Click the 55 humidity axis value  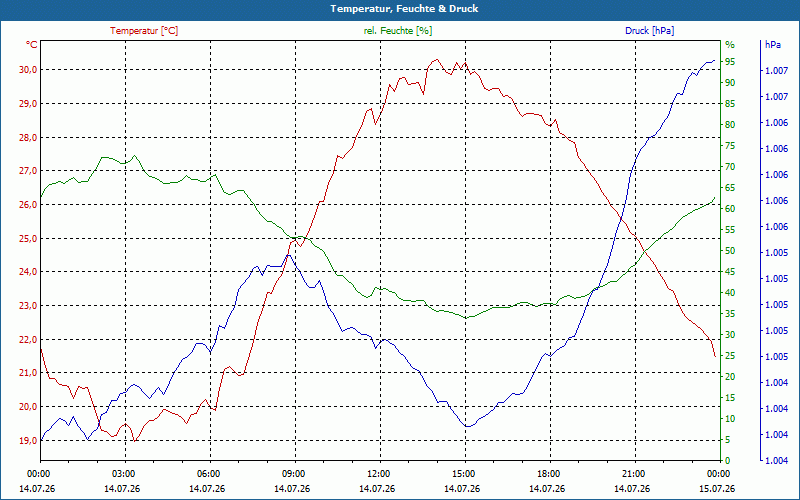730,230
